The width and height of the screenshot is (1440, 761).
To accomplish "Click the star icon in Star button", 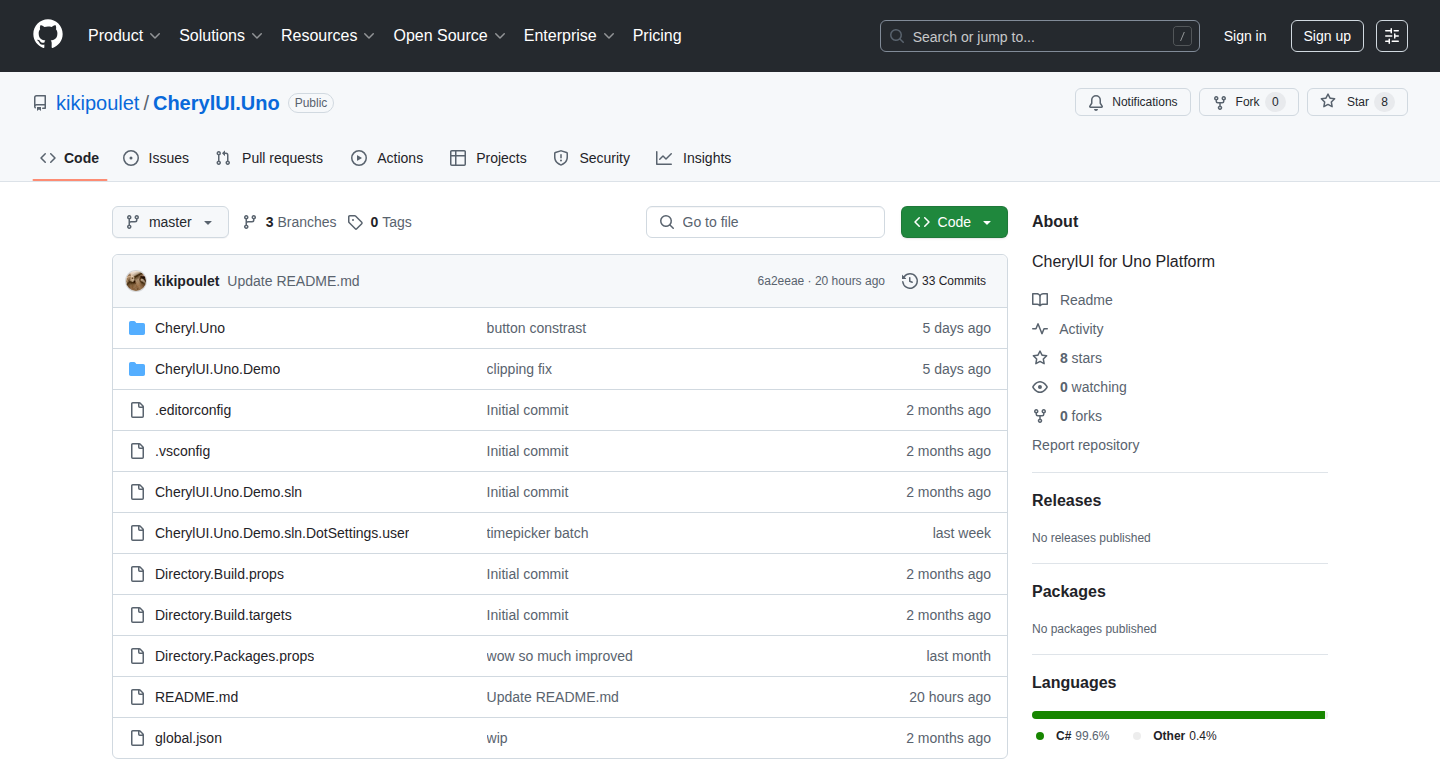I will (x=1328, y=102).
